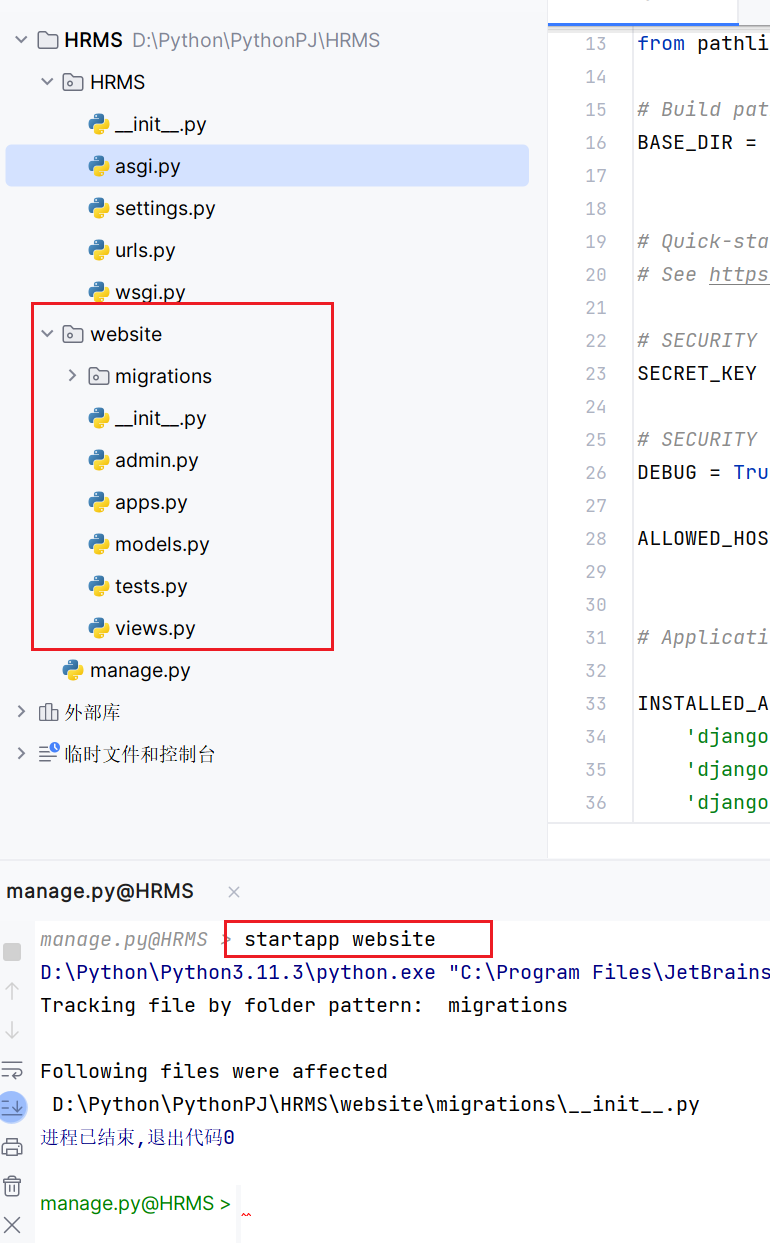This screenshot has height=1243, width=770.
Task: Collapse the website folder
Action: (47, 334)
